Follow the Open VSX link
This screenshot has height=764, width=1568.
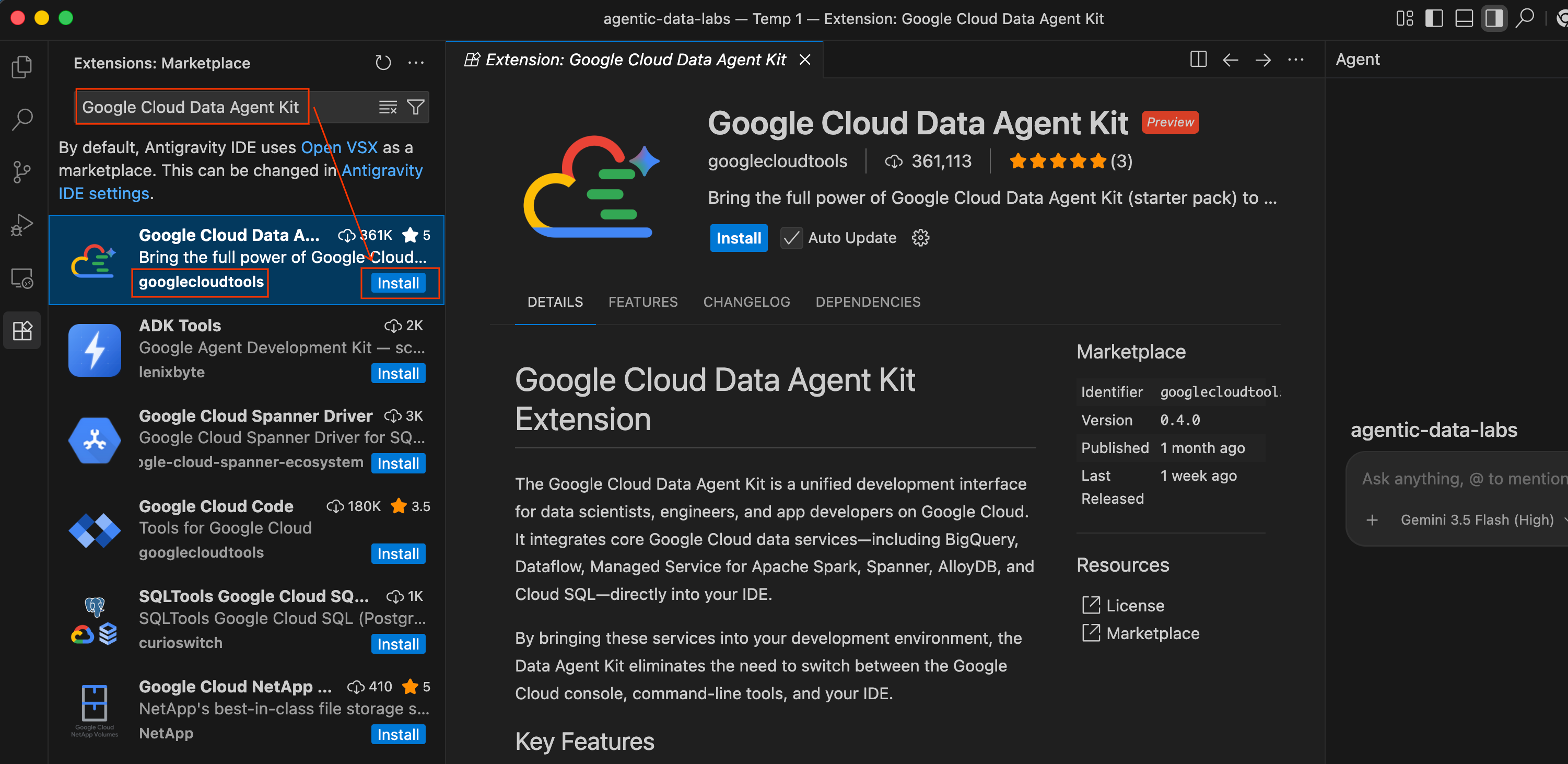[339, 147]
